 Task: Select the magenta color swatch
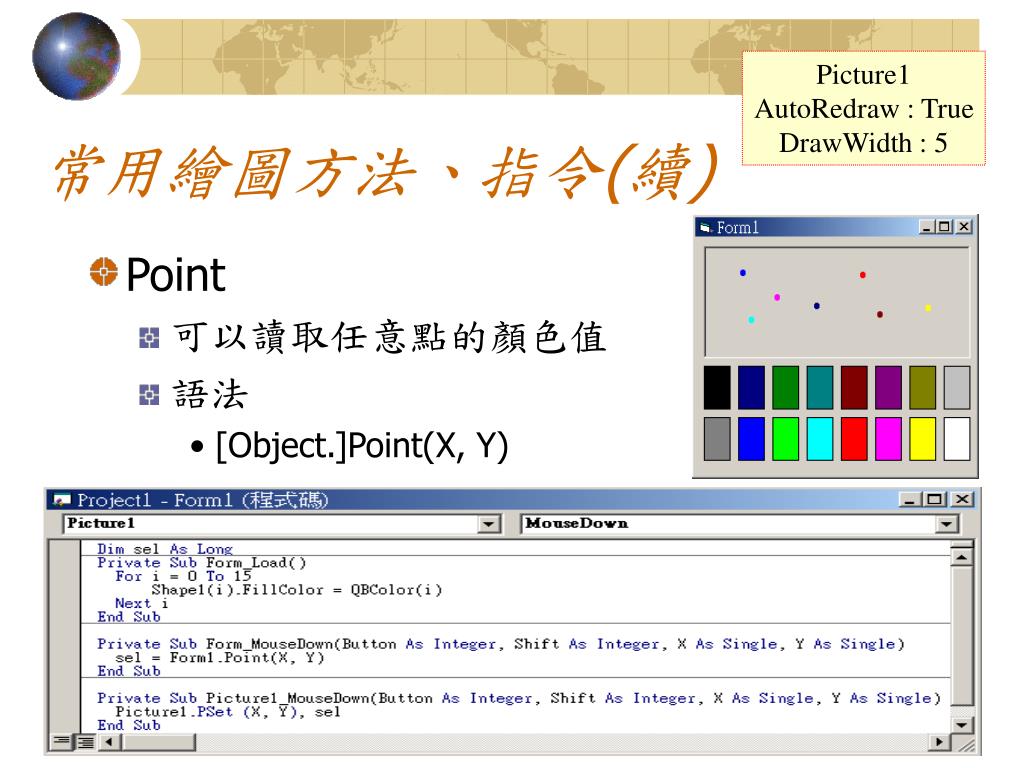888,440
